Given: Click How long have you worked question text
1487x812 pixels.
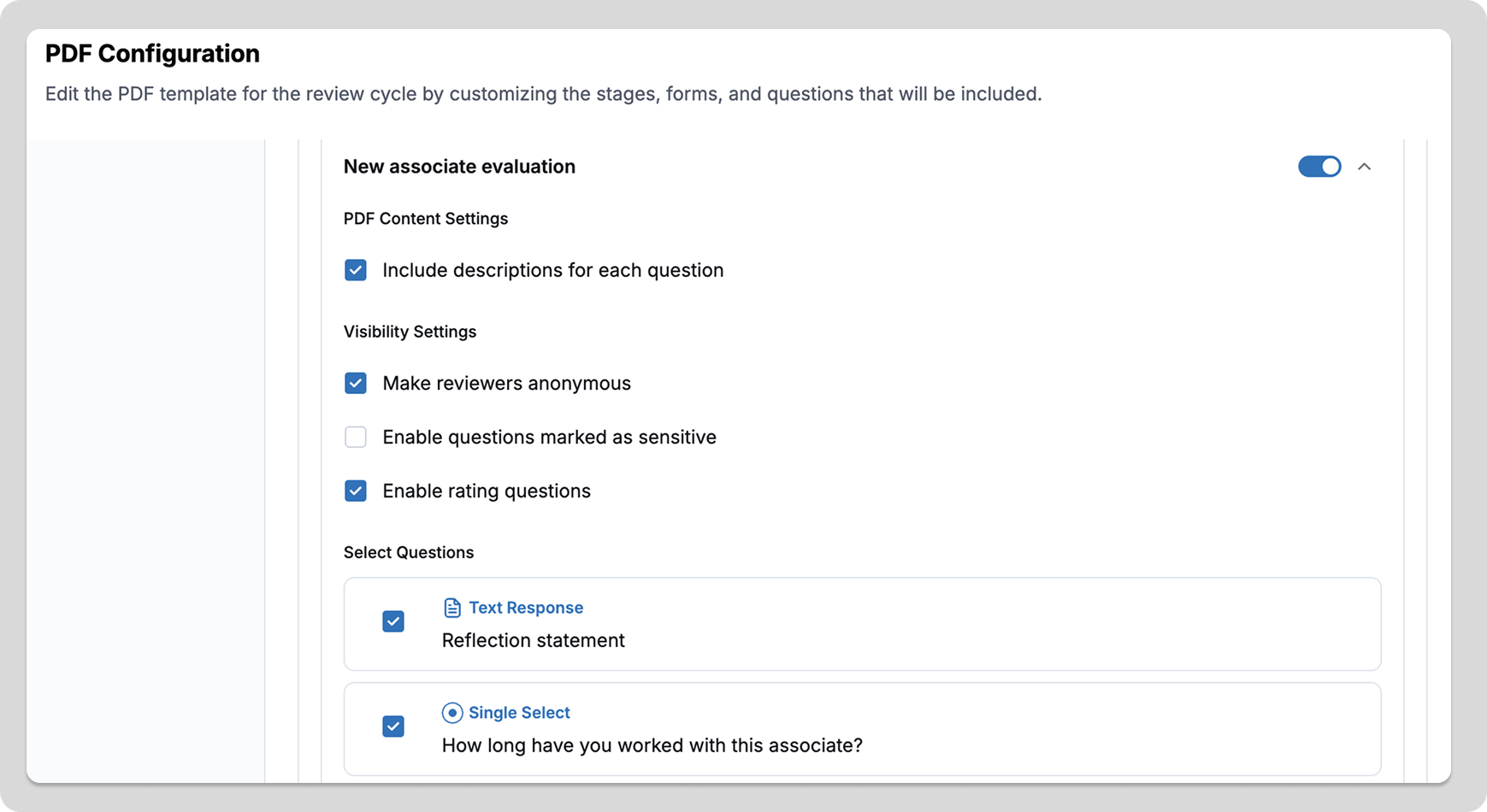Looking at the screenshot, I should tap(652, 745).
